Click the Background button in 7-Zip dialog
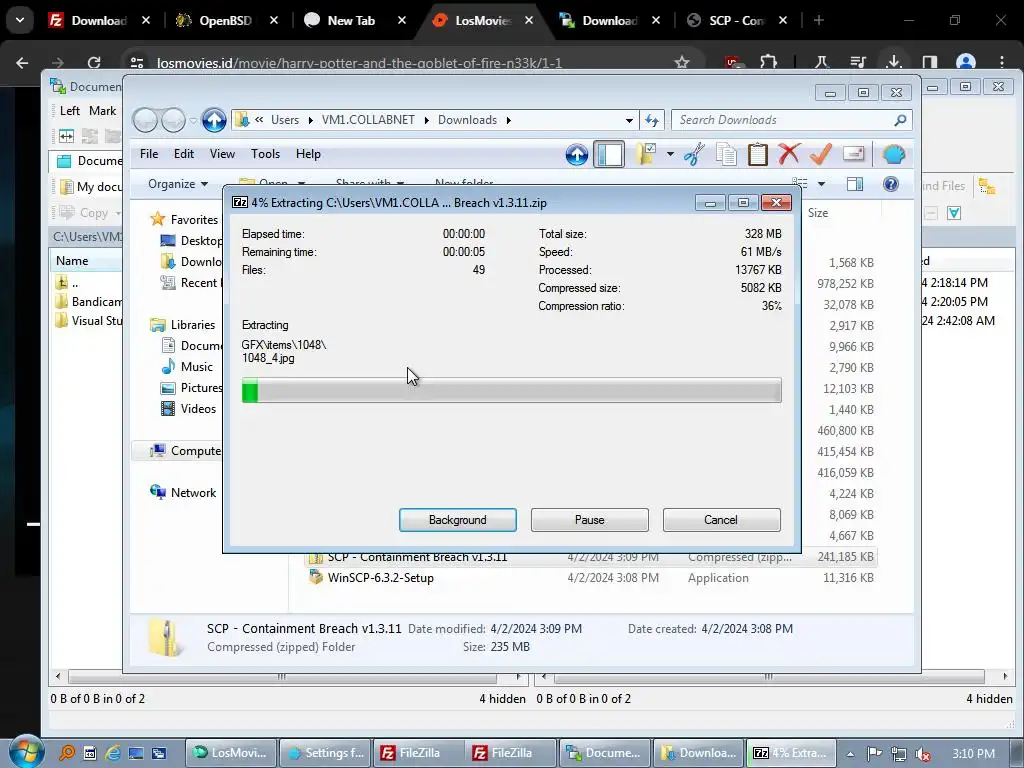This screenshot has height=768, width=1024. pos(458,520)
